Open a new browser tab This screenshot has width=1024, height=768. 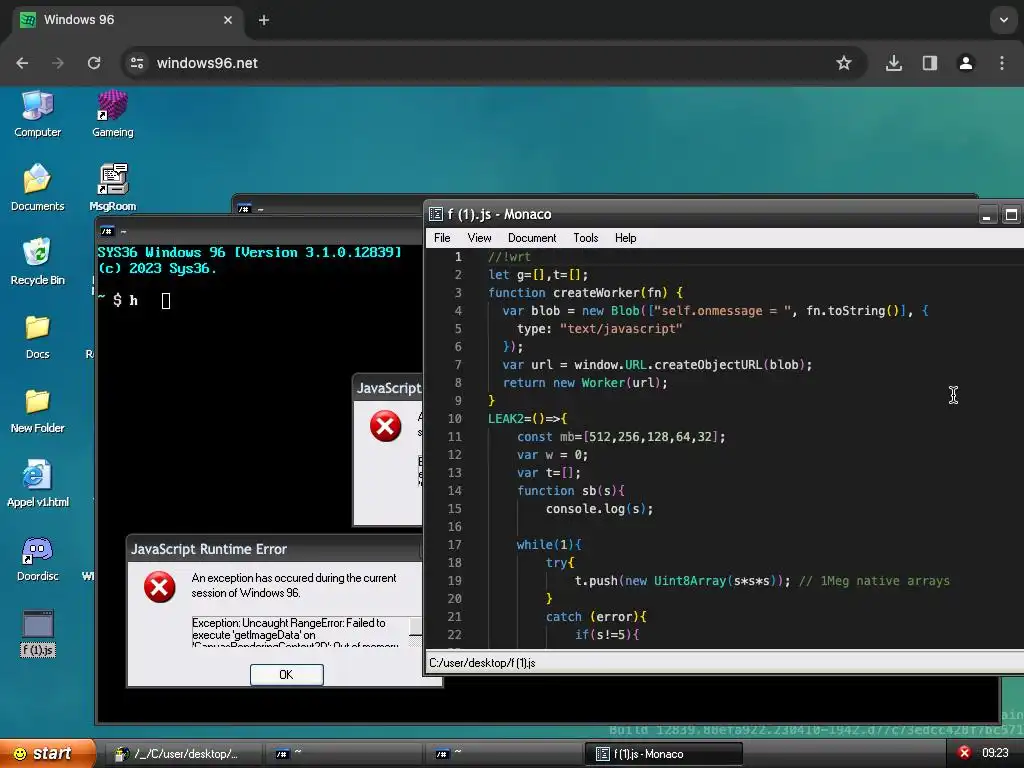tap(264, 20)
